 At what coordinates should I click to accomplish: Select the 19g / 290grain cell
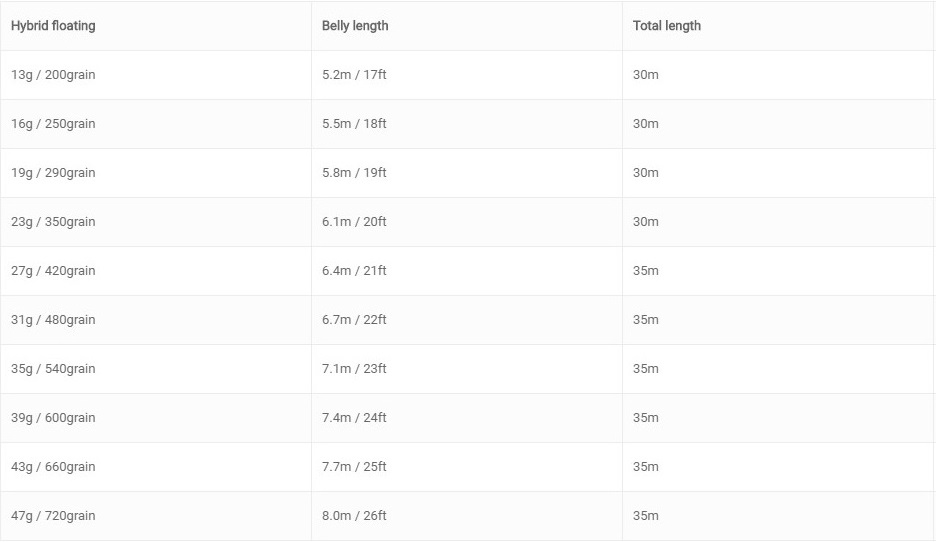point(156,173)
